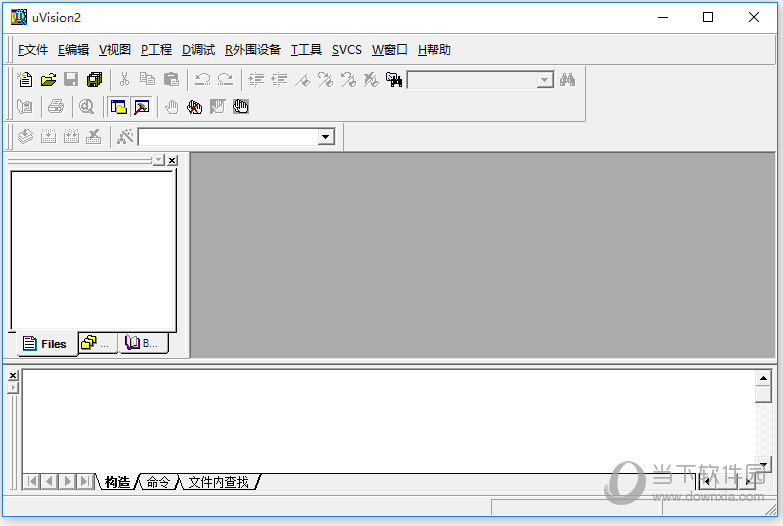Click the project pane dropdown arrow button
The height and width of the screenshot is (526, 783).
tap(159, 160)
